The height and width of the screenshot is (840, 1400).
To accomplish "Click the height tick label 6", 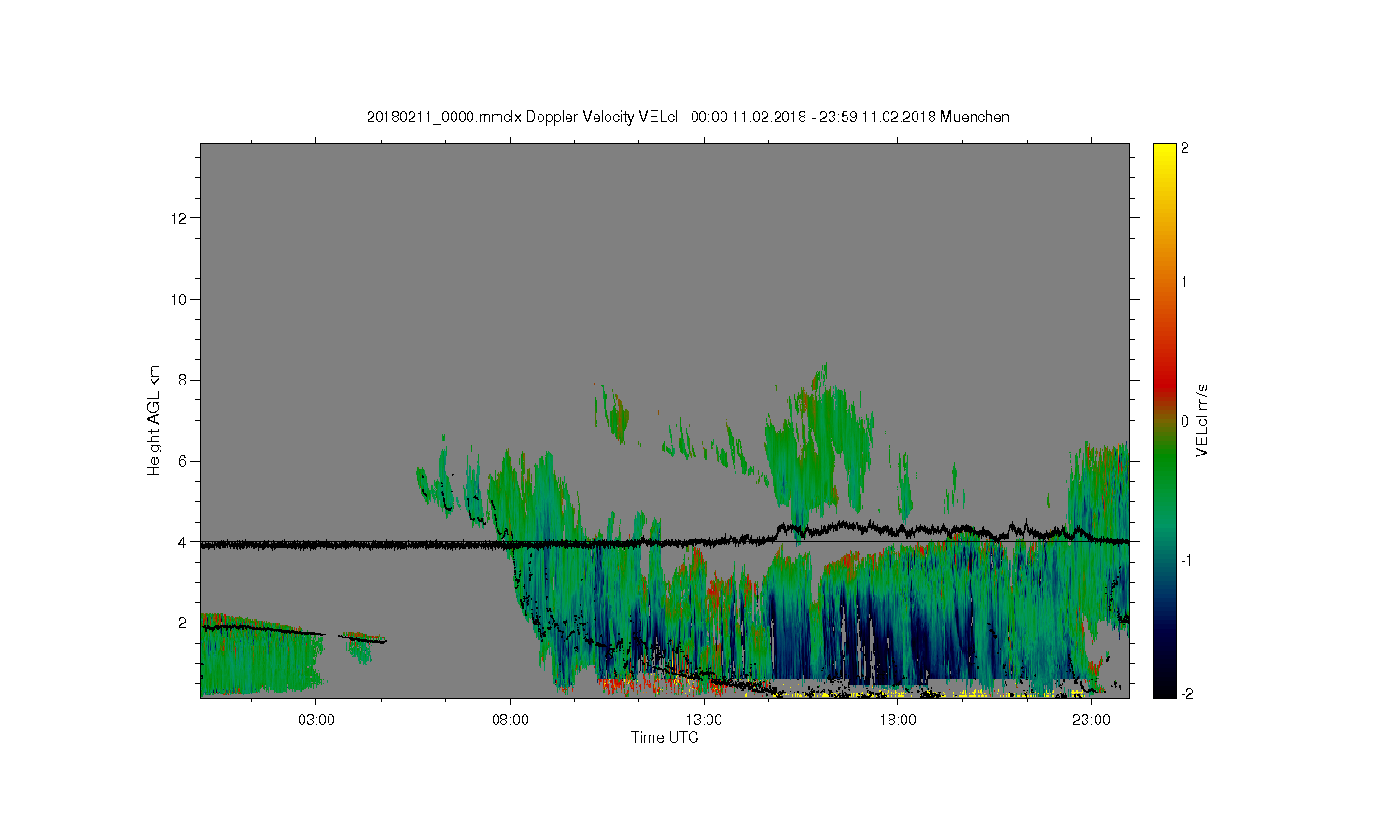I will click(x=184, y=461).
